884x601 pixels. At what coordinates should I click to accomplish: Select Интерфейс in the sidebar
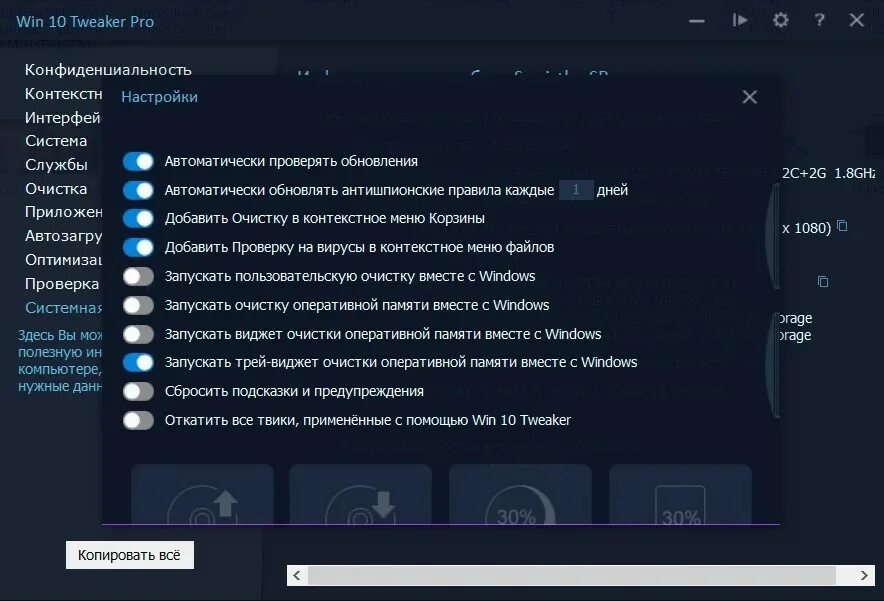pos(63,117)
